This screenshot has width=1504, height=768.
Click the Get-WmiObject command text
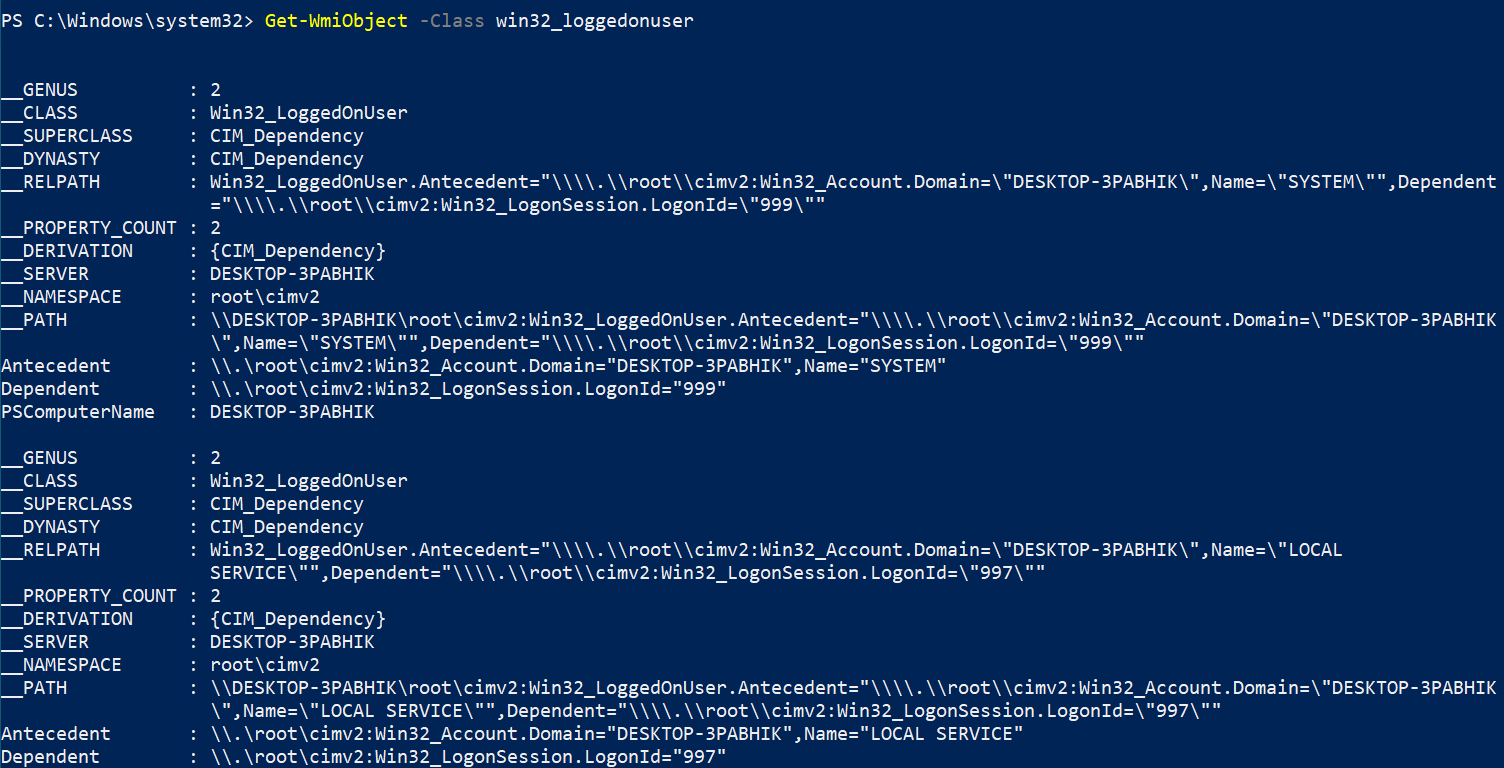(337, 20)
